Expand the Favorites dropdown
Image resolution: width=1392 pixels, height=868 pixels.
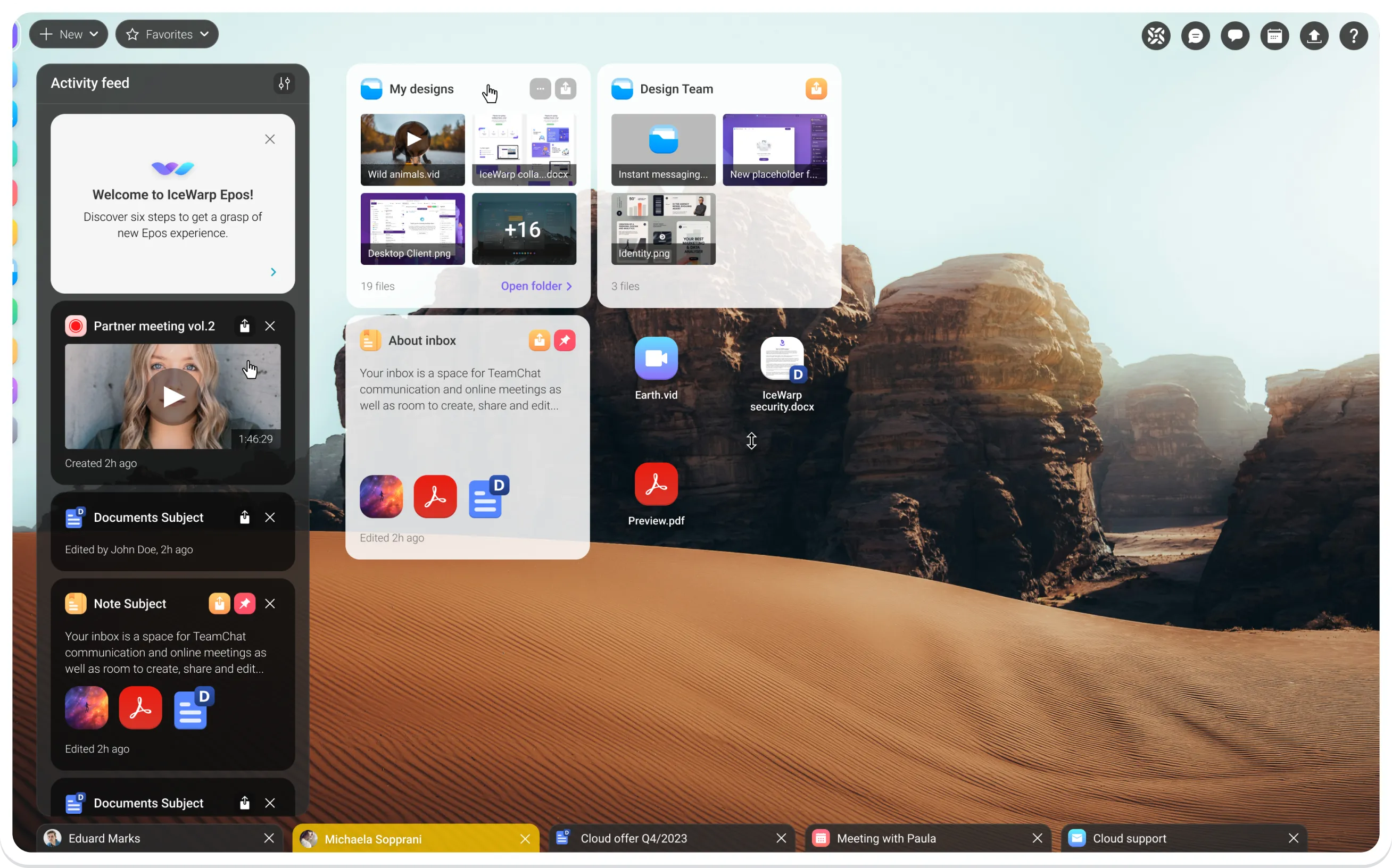[x=167, y=35]
